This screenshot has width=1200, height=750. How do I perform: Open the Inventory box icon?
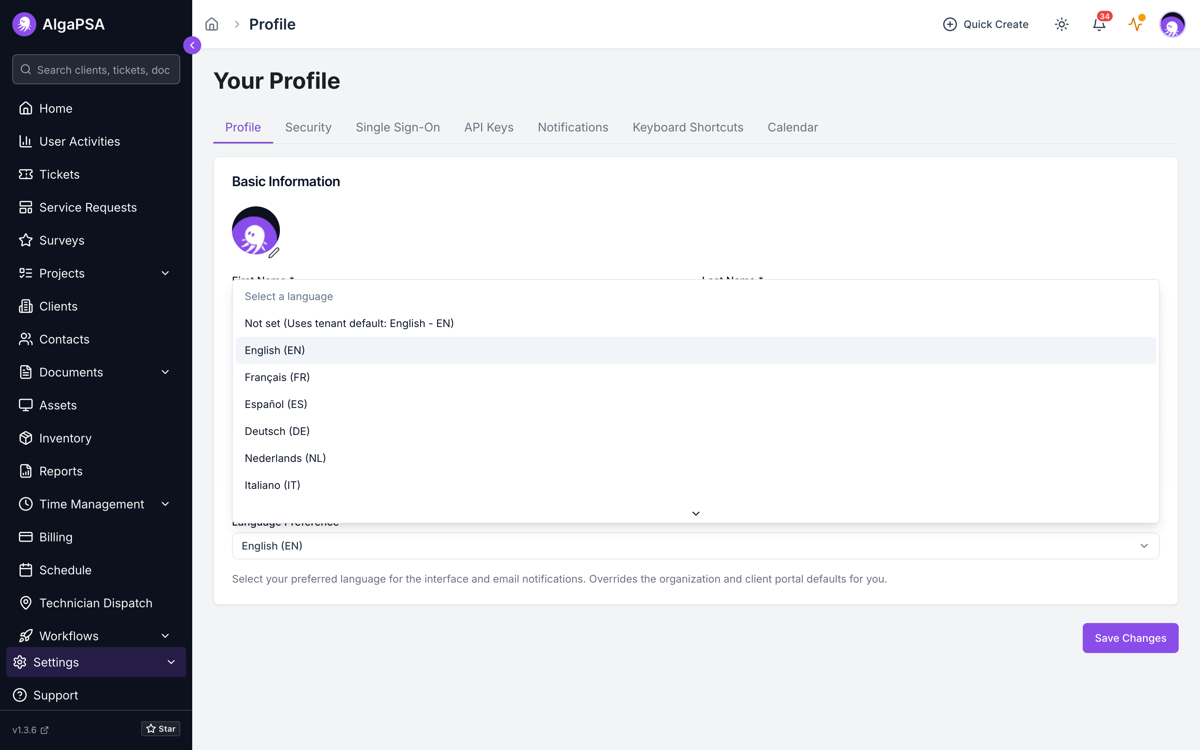(26, 438)
